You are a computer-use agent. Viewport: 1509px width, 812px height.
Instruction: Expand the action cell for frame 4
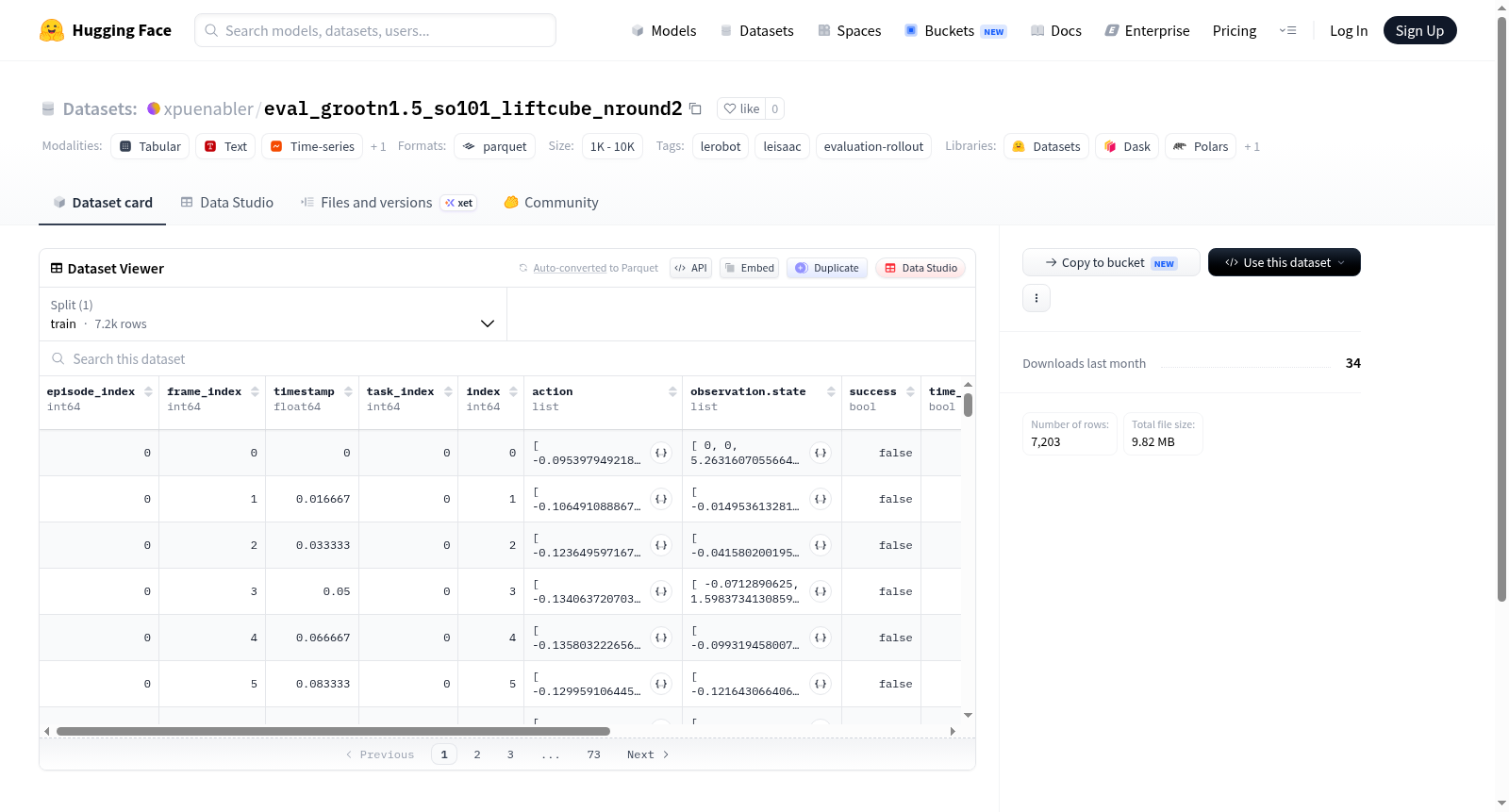coord(661,638)
